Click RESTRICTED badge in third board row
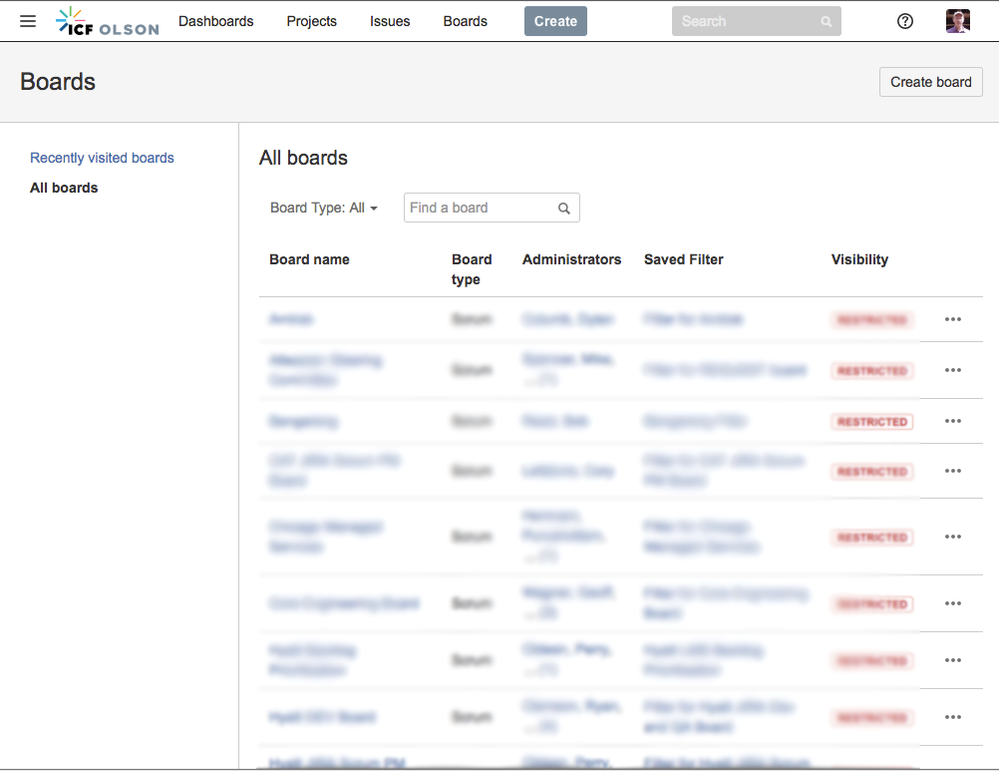999x771 pixels. coord(872,422)
